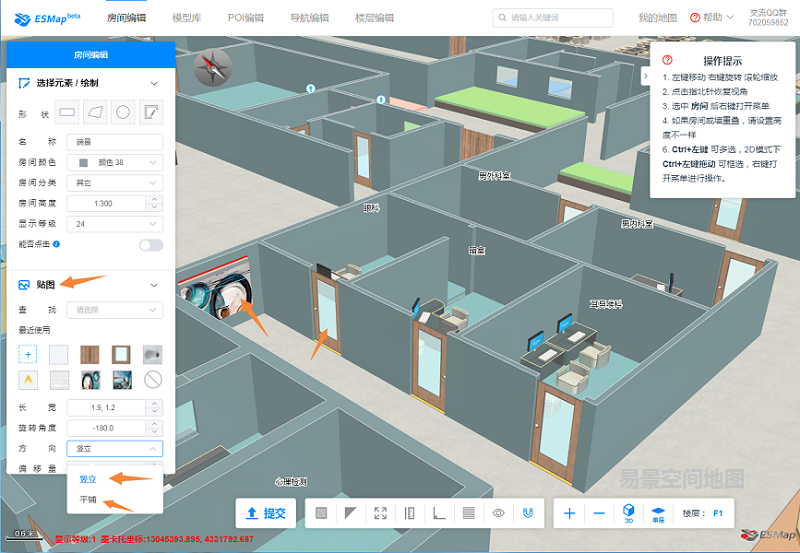
Task: Increase 旋转角度 with up arrow
Action: click(x=154, y=424)
